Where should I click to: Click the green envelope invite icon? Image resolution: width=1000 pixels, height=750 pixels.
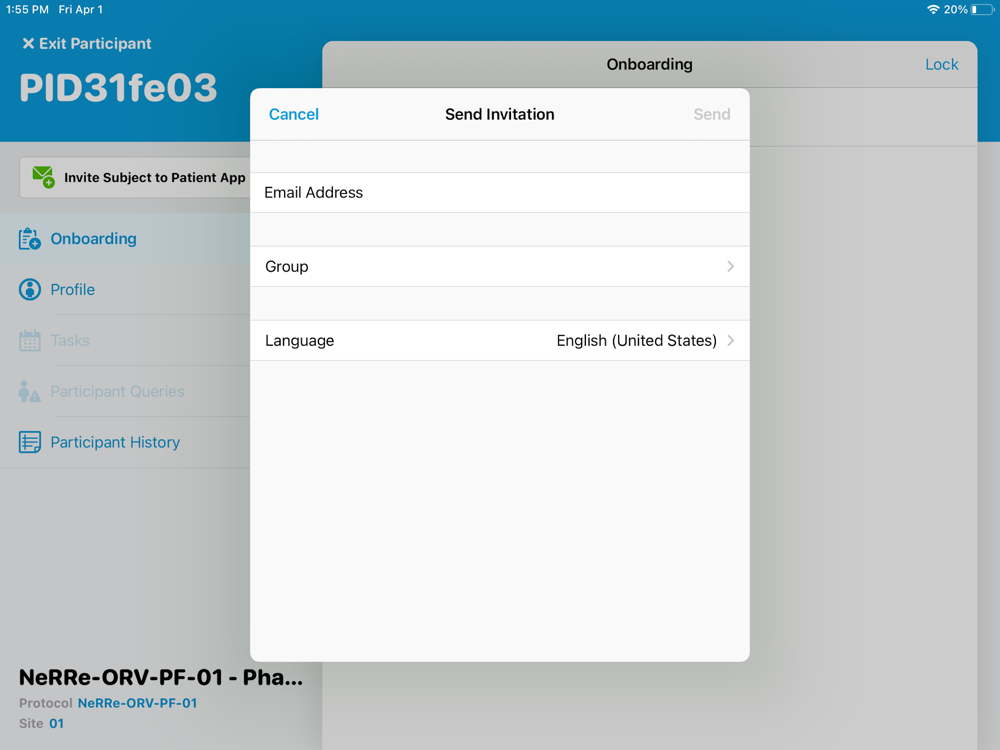point(43,177)
